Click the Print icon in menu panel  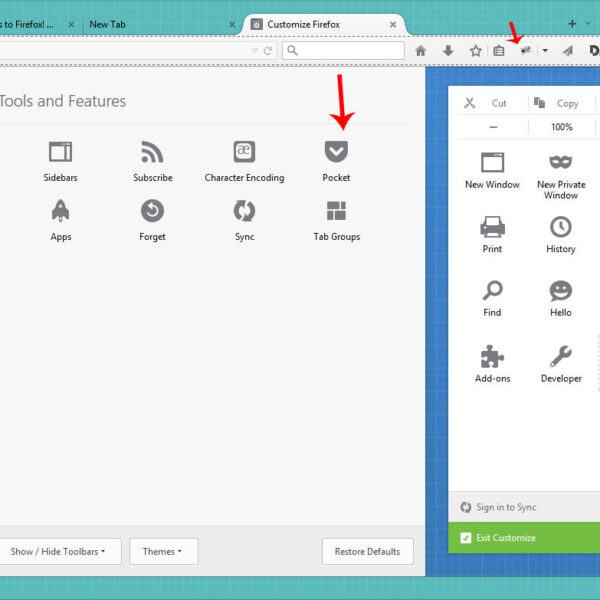[x=492, y=227]
